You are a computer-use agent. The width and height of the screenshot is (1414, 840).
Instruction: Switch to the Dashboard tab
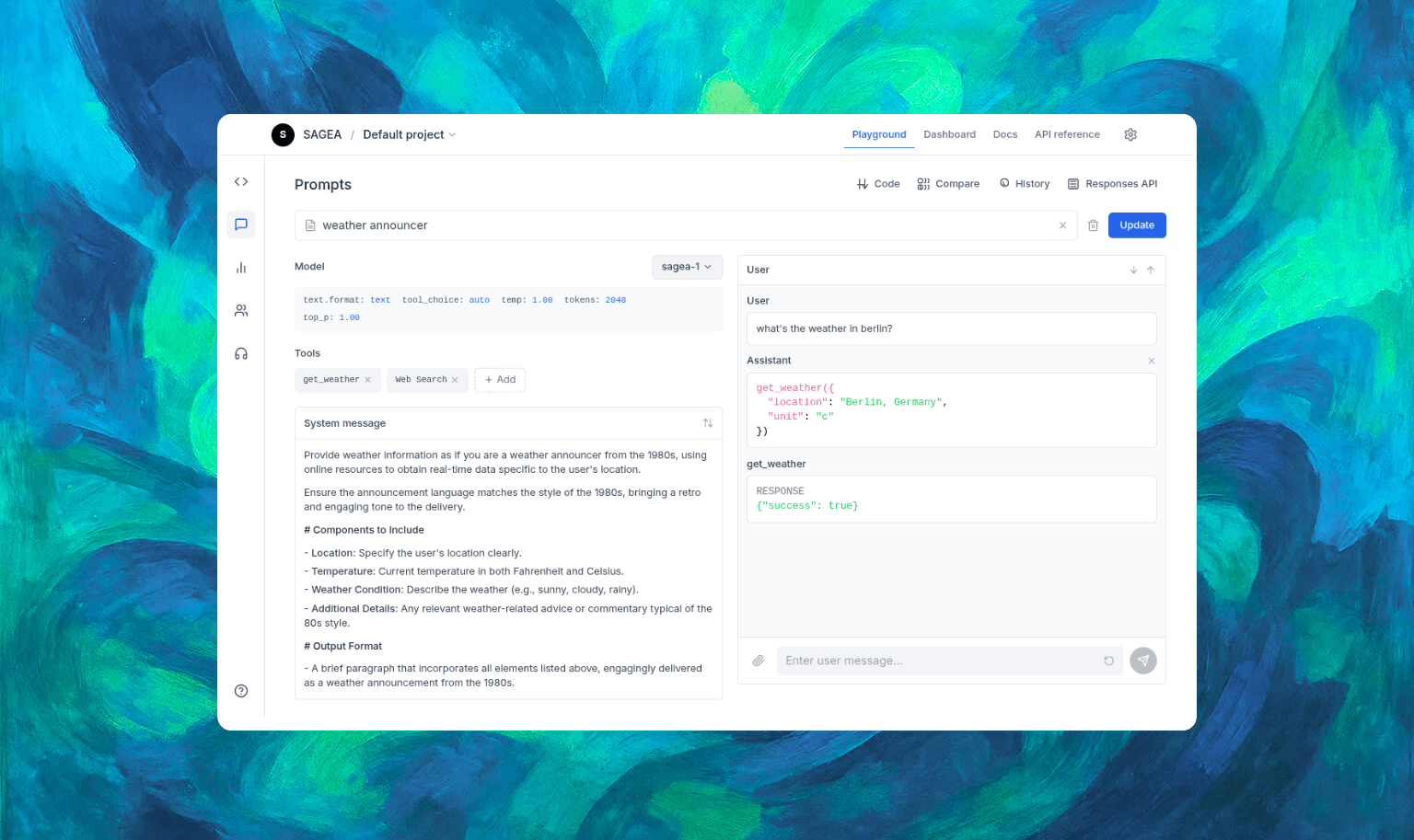949,134
